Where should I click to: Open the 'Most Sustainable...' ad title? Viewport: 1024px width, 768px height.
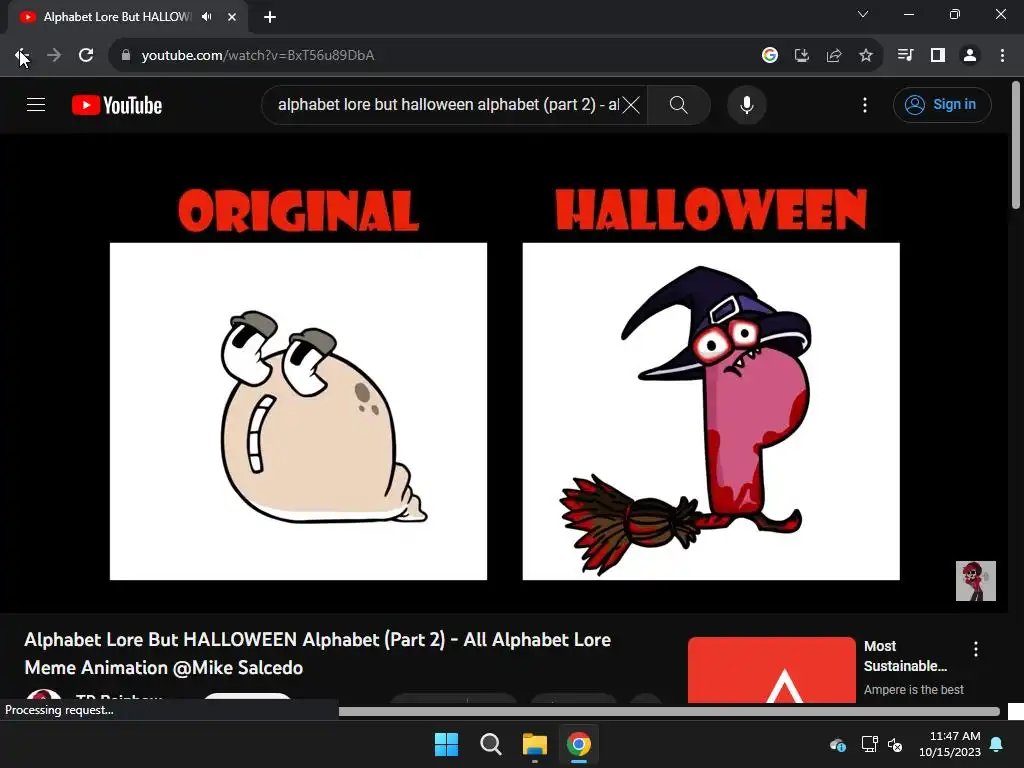(x=905, y=656)
